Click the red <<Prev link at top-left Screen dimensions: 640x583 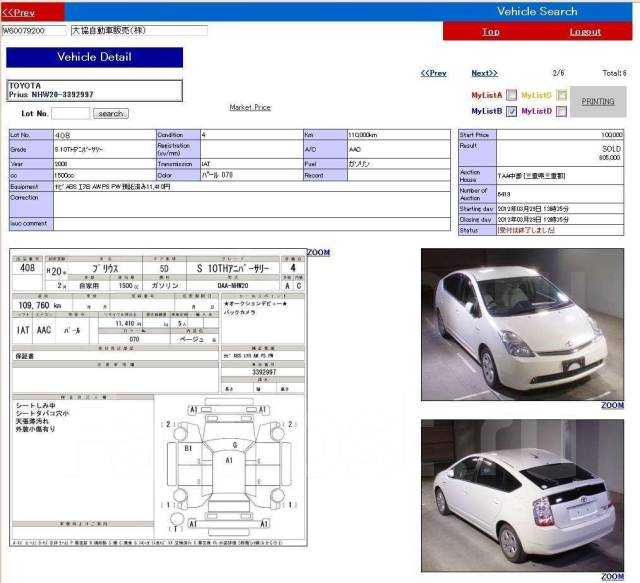(x=19, y=13)
